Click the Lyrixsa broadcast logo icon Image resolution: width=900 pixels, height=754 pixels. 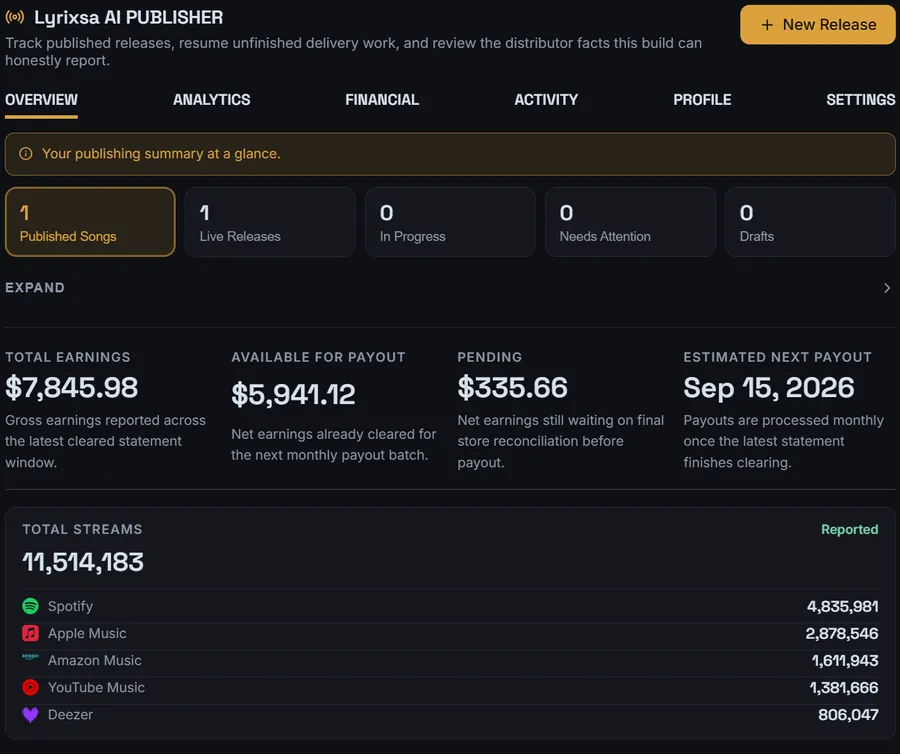[x=15, y=17]
